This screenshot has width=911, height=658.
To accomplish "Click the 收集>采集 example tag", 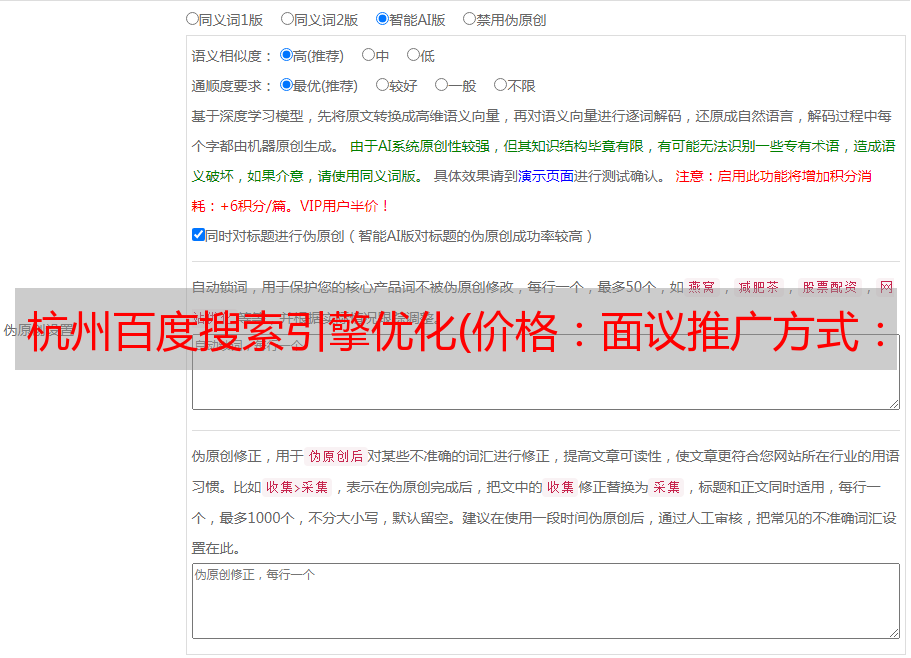I will click(x=297, y=487).
